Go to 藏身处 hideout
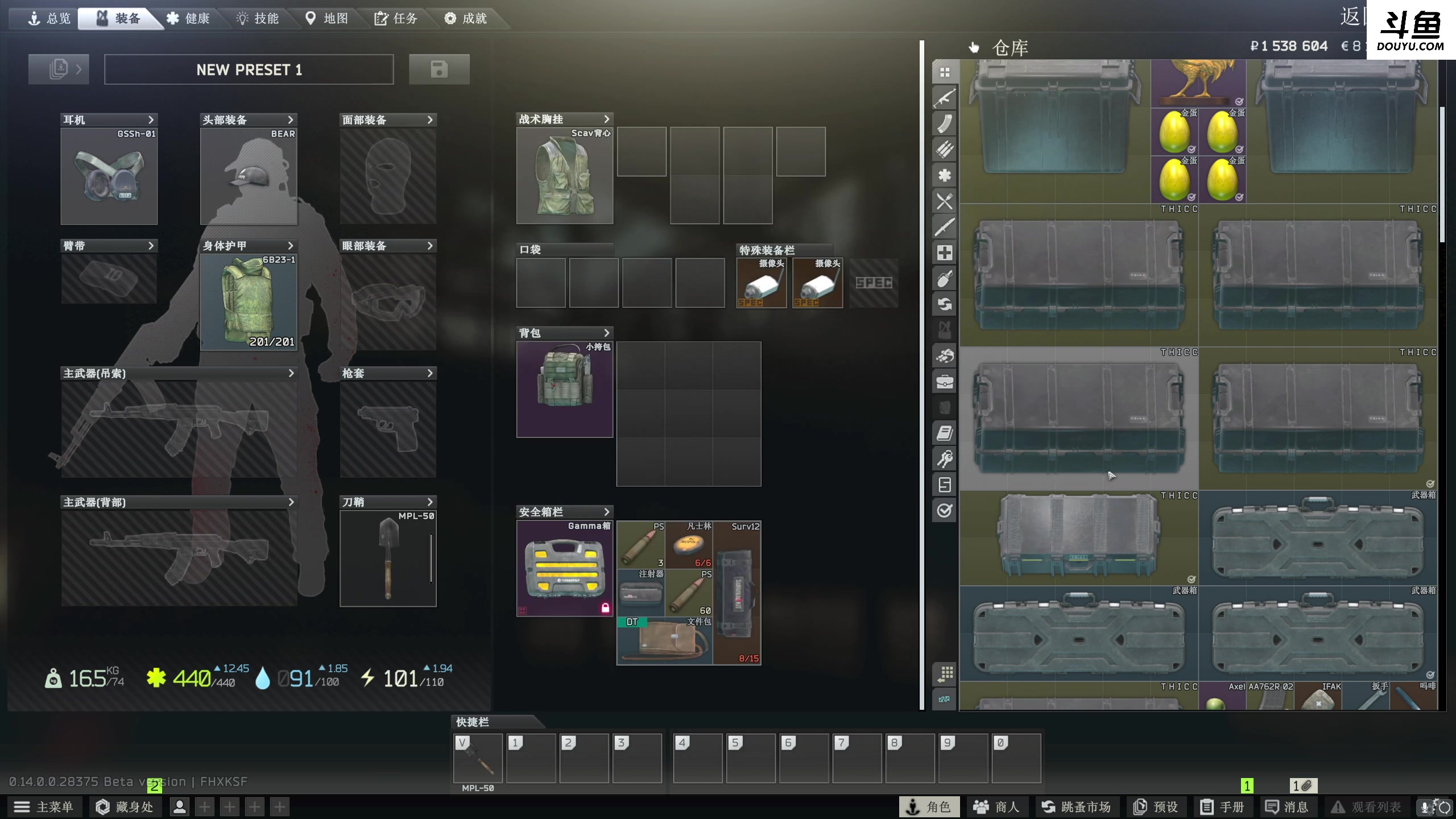This screenshot has height=819, width=1456. [x=125, y=806]
